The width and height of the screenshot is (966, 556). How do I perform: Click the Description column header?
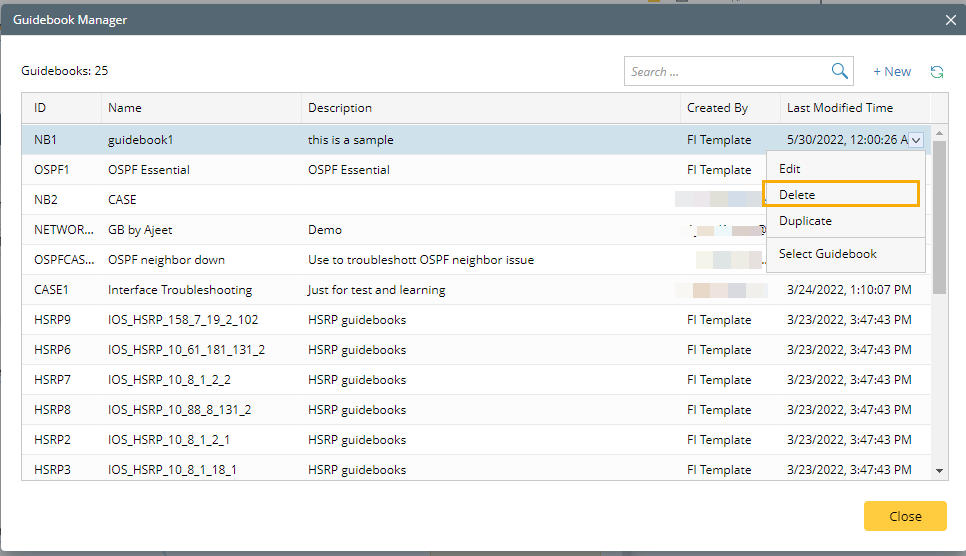[340, 108]
